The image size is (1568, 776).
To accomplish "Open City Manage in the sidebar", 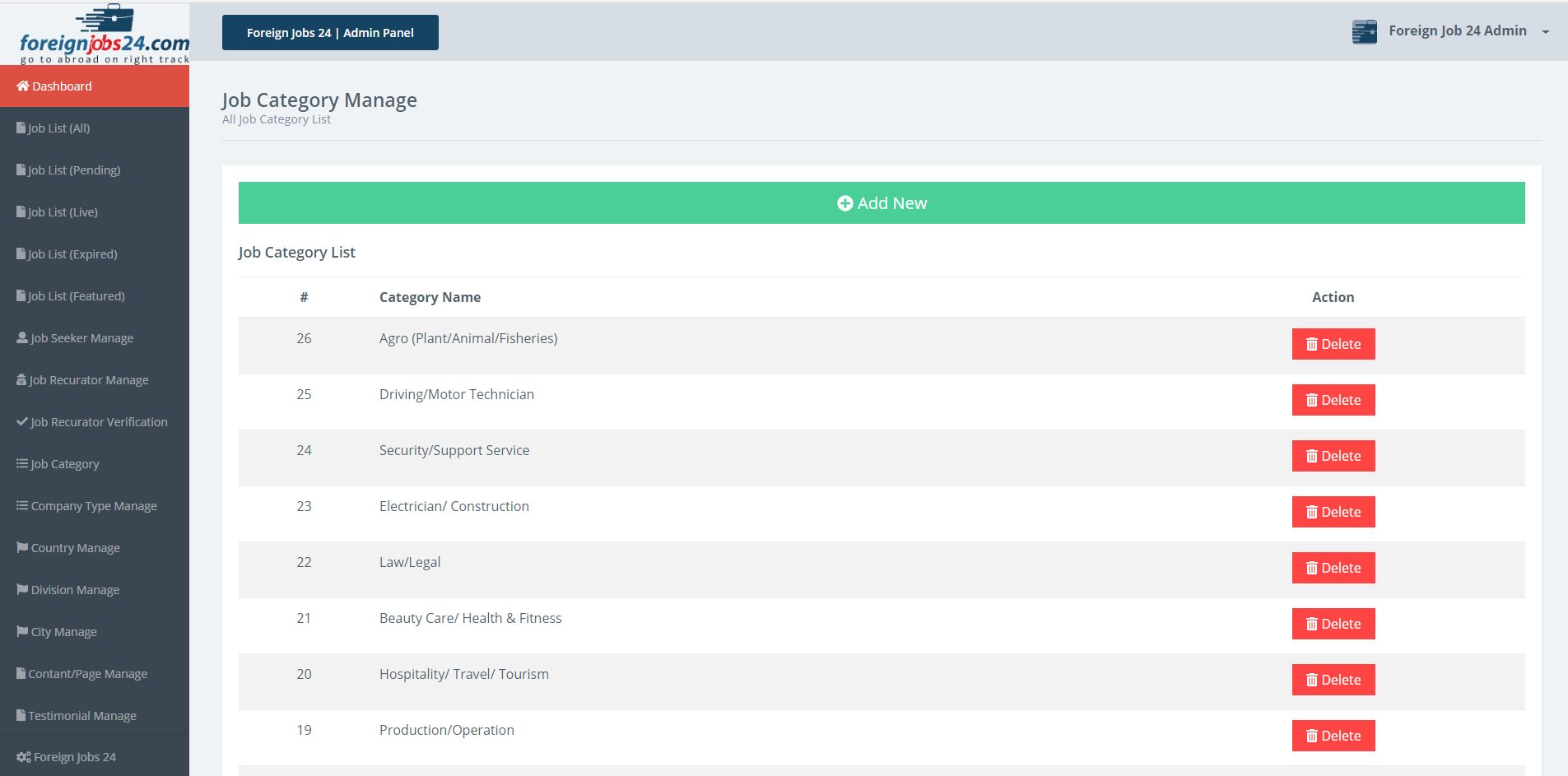I will pos(95,631).
